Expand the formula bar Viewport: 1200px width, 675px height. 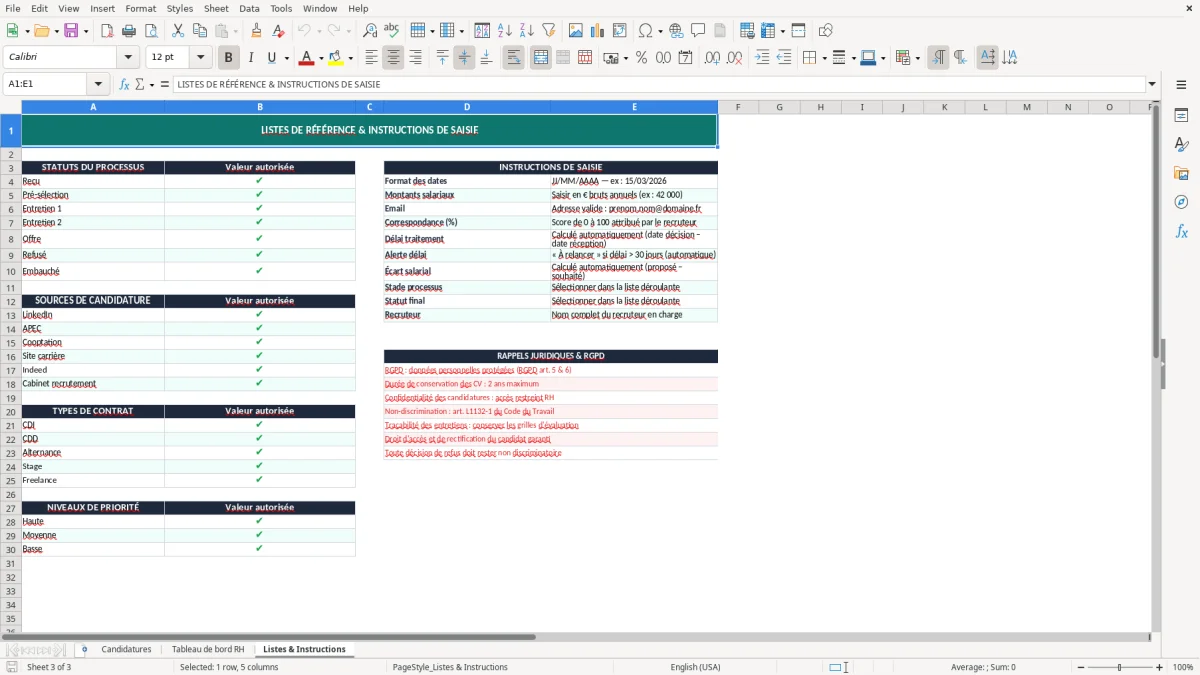coord(1153,84)
